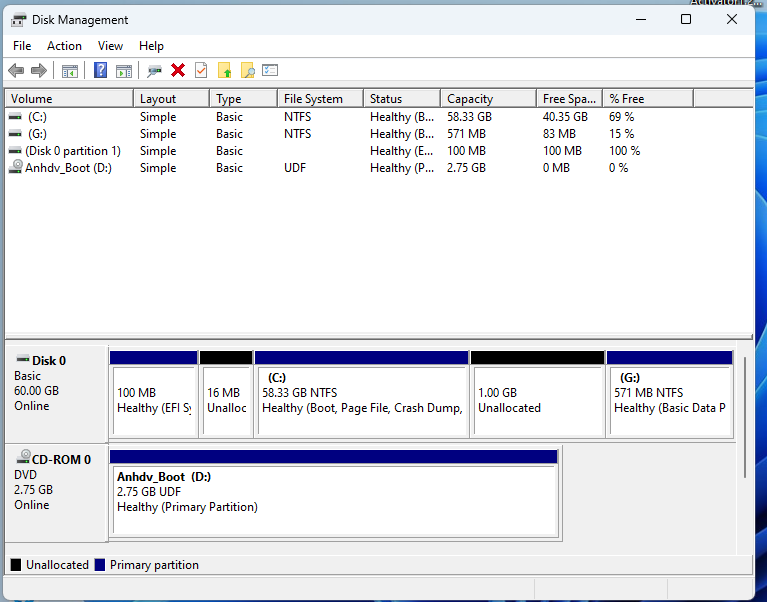
Task: Sort by Free Space column header
Action: click(569, 99)
